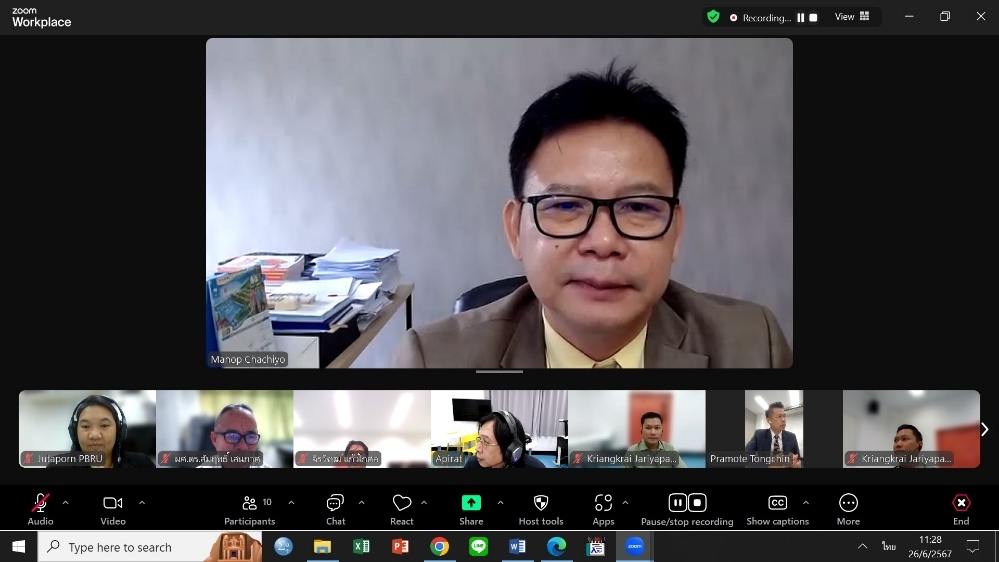Pause recording in the toolbar recording control

[677, 503]
